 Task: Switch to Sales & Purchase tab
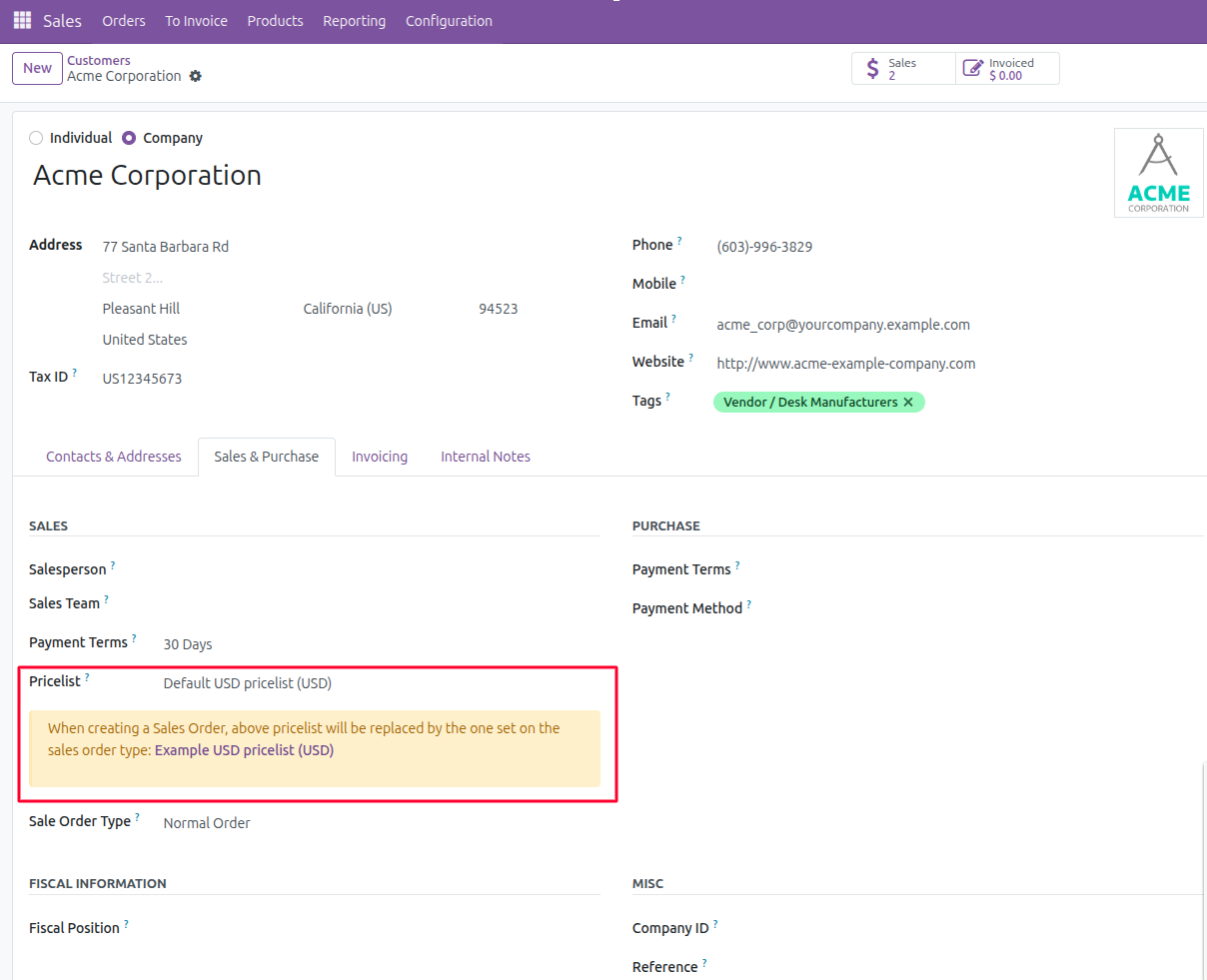point(267,457)
